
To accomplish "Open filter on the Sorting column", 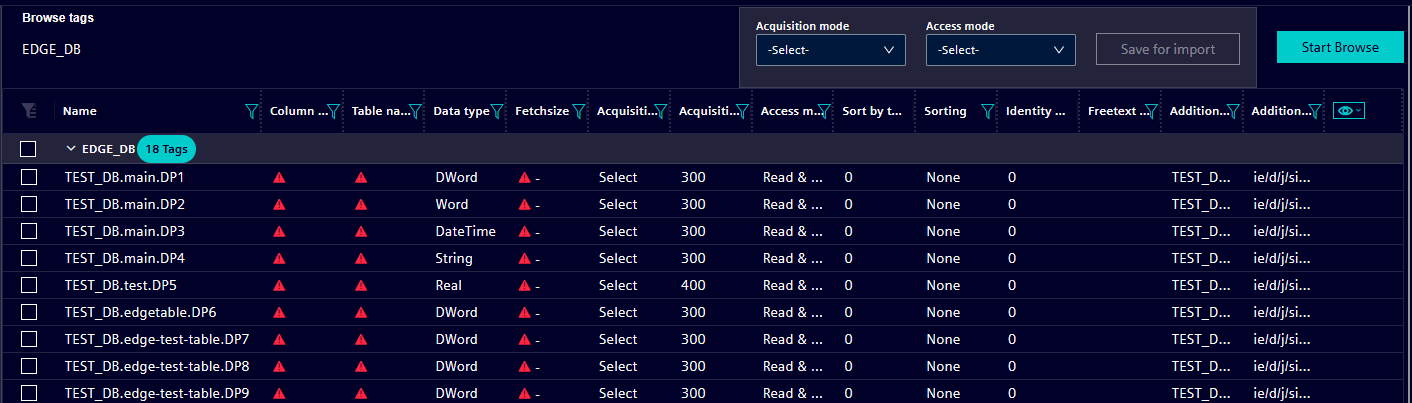I will coord(987,112).
